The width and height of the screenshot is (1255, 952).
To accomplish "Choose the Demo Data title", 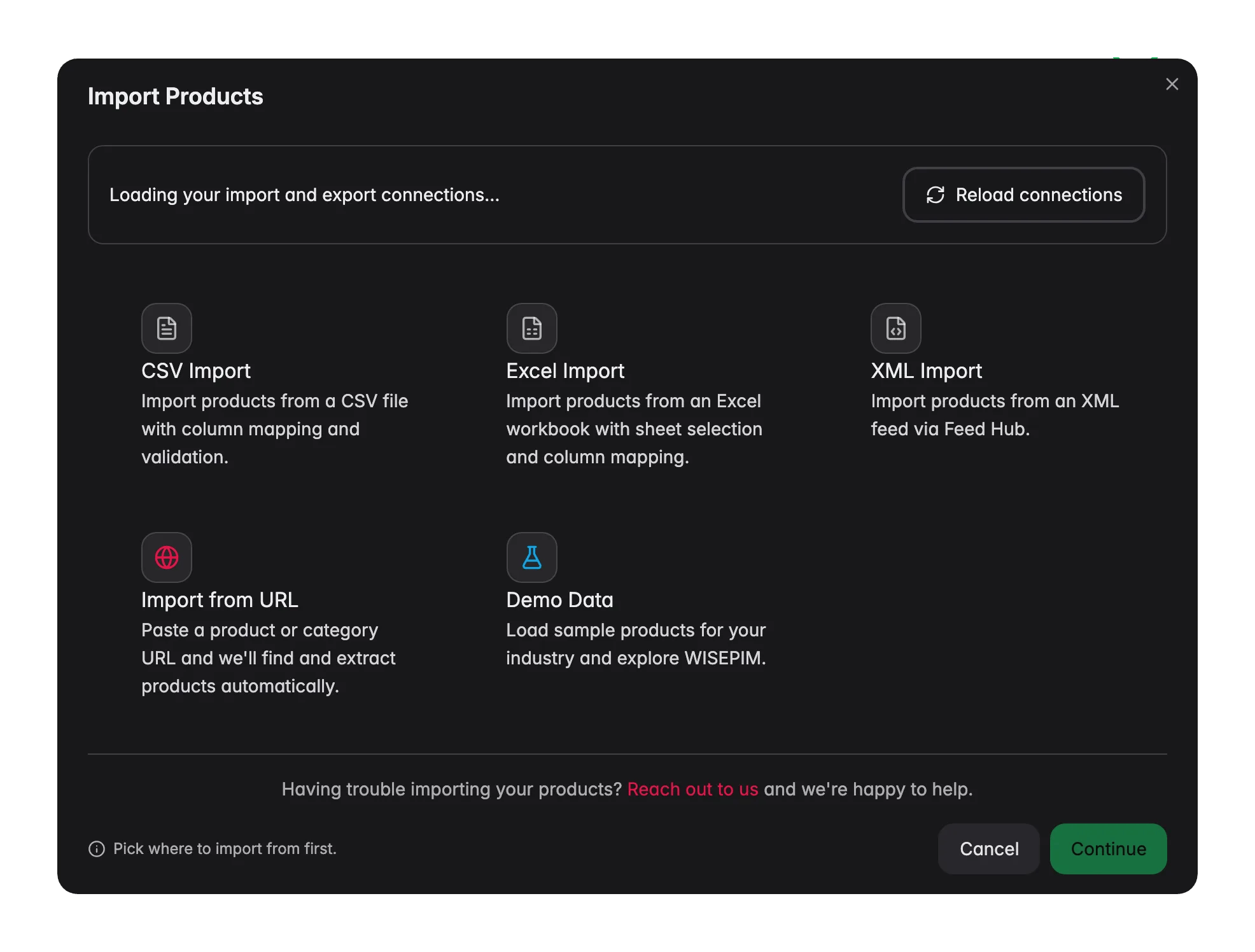I will (559, 600).
